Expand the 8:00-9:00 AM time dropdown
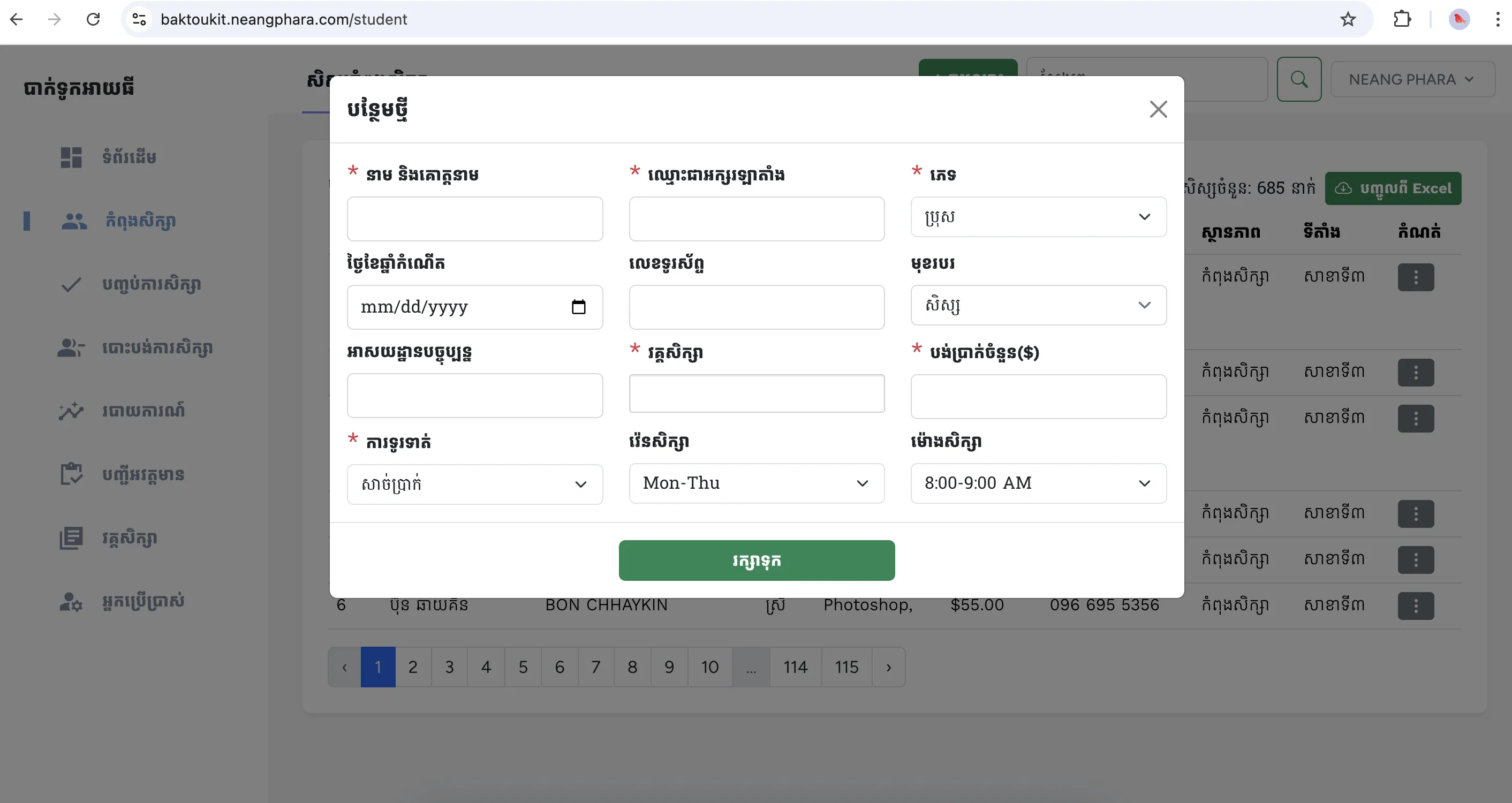The image size is (1512, 803). (x=1038, y=483)
